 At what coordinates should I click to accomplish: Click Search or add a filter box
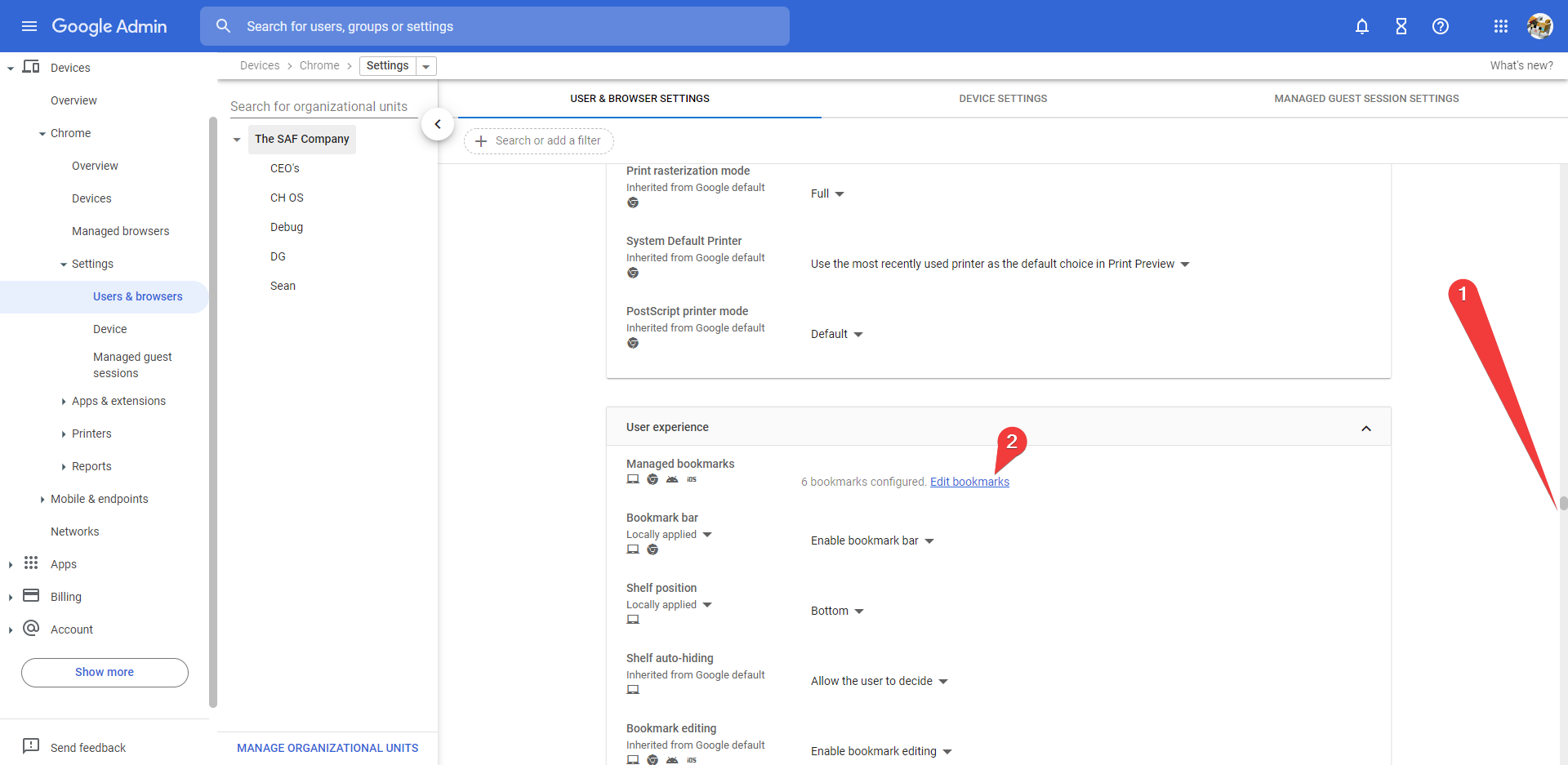pyautogui.click(x=539, y=140)
